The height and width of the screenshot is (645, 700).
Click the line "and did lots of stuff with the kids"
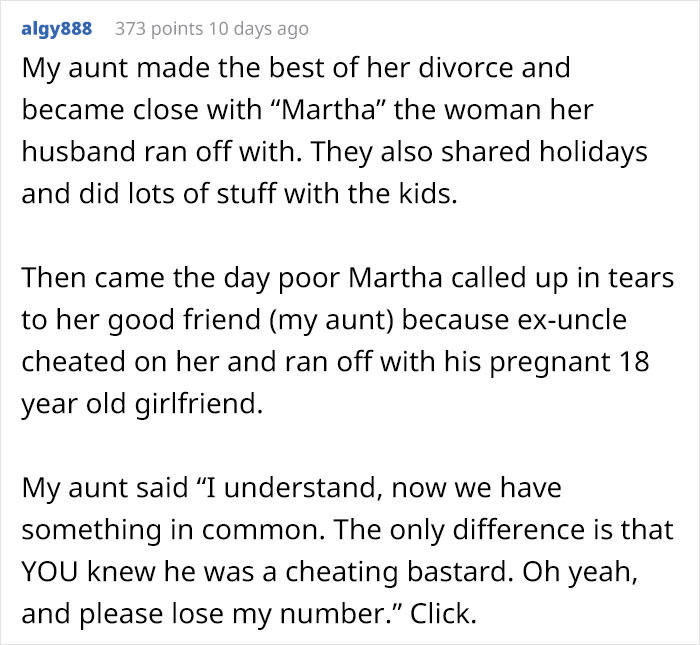click(239, 194)
